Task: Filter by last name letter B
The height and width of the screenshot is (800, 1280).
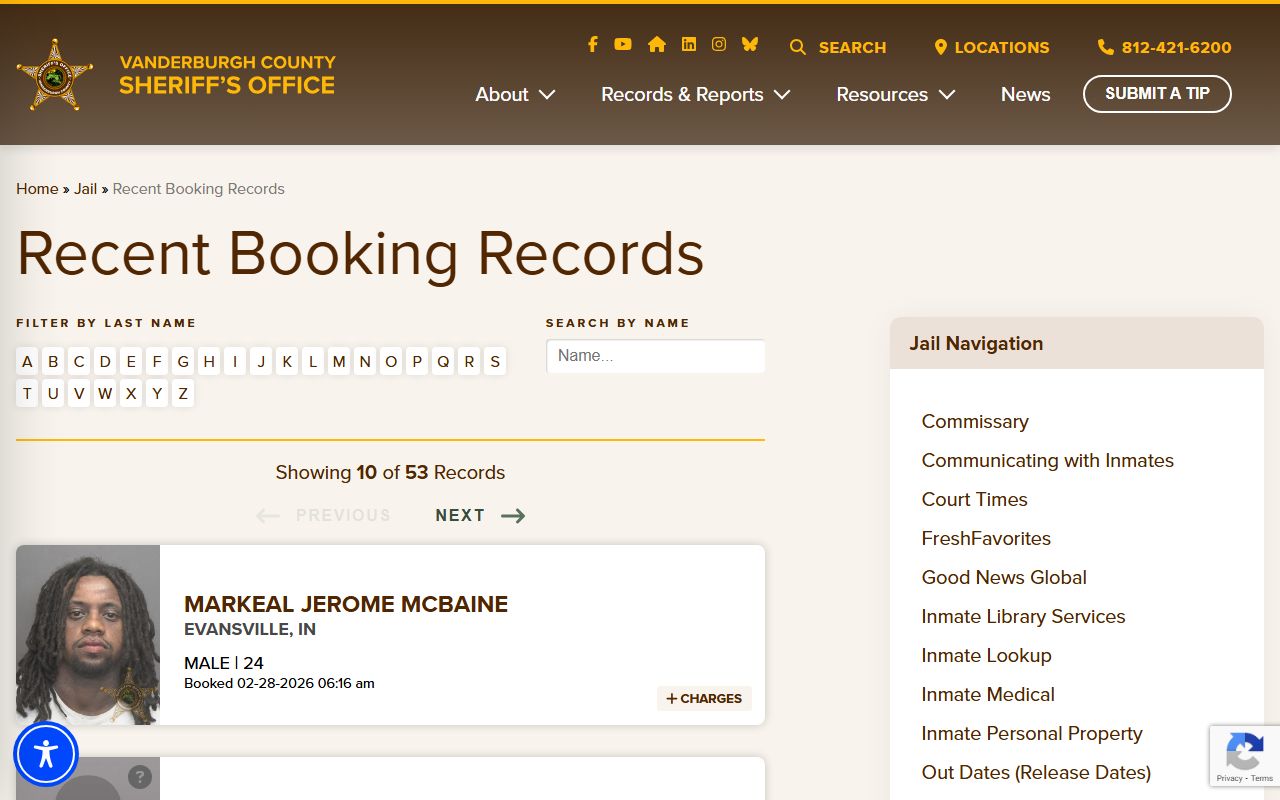Action: 53,362
